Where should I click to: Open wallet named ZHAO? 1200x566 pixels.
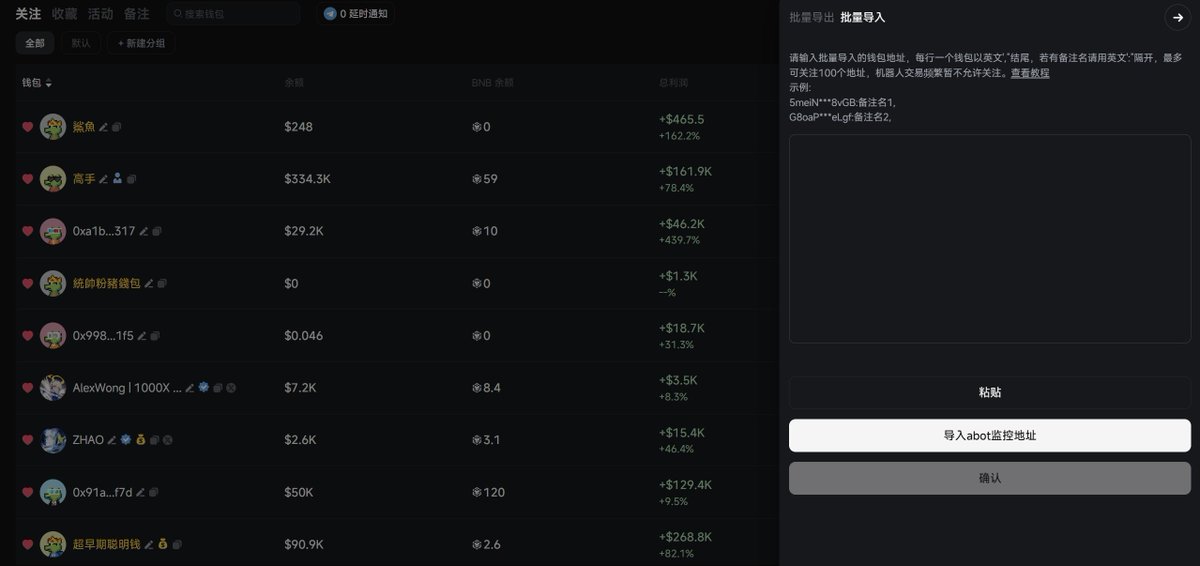click(88, 440)
